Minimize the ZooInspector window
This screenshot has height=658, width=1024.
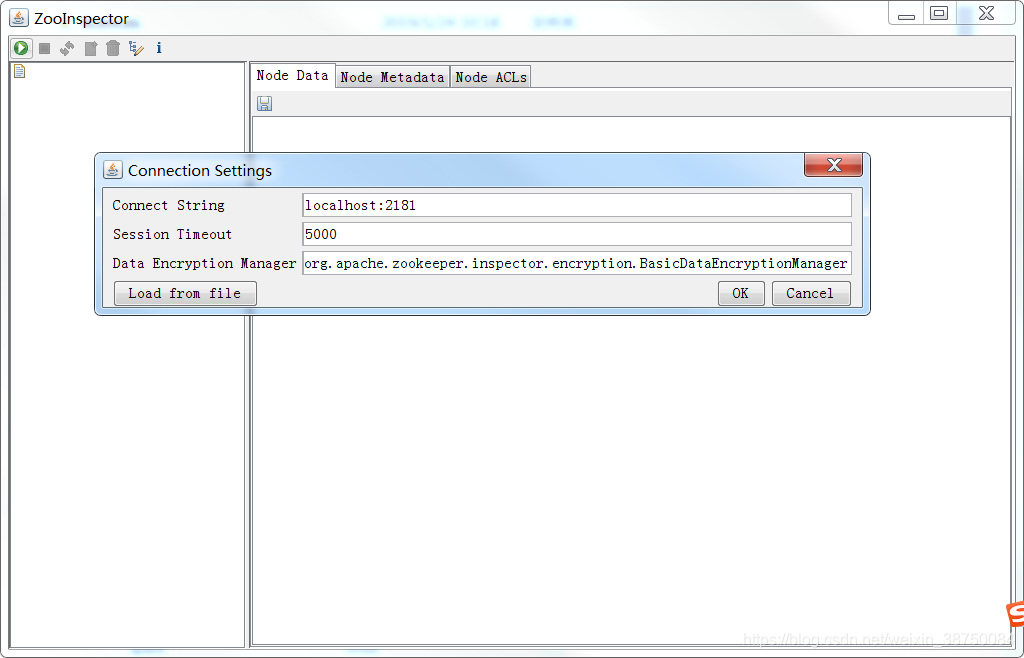906,14
